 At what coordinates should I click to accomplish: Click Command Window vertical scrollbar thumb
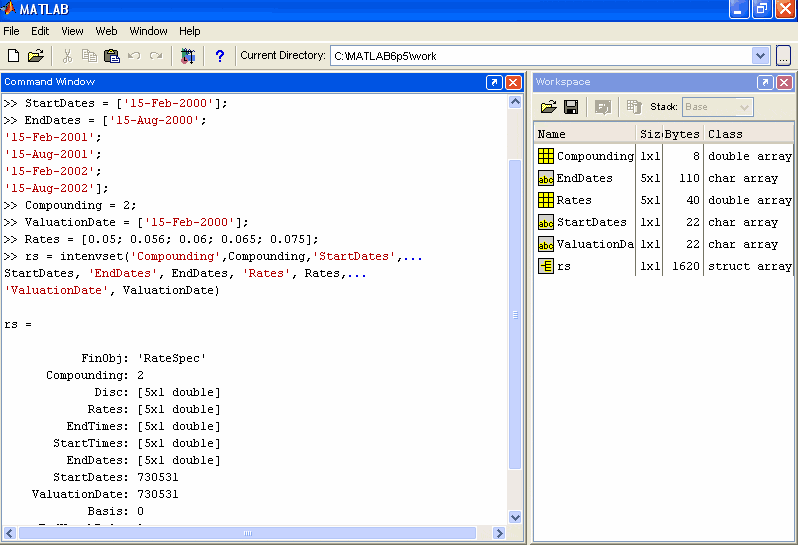(515, 314)
